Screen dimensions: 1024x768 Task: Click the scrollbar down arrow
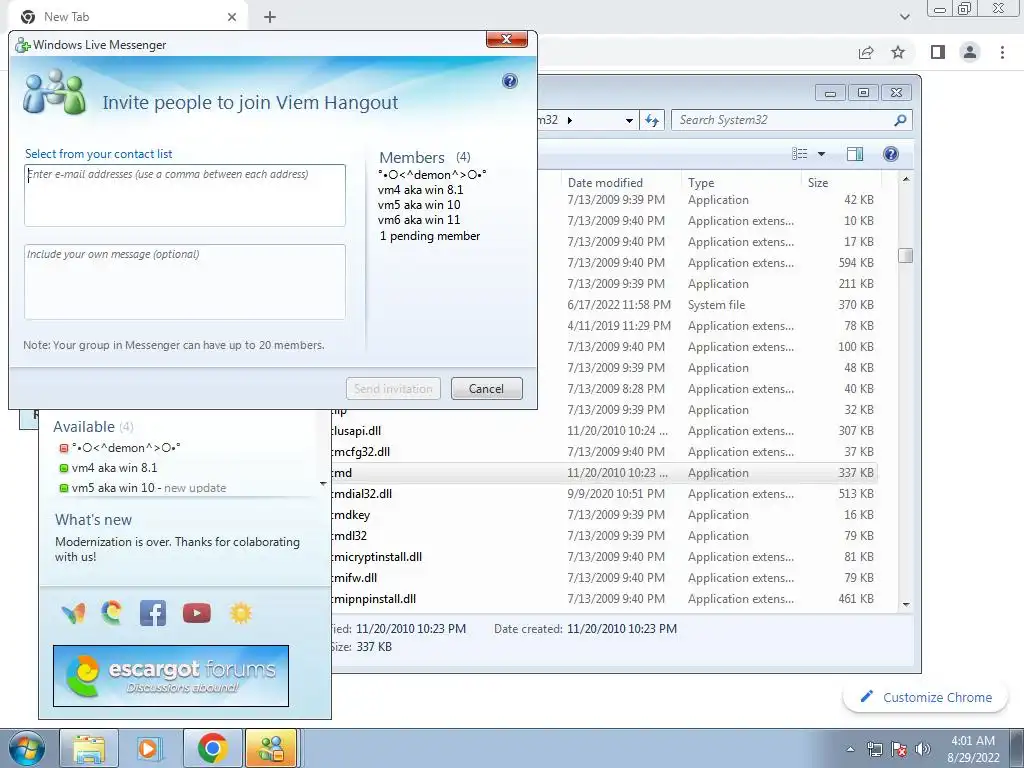click(906, 605)
